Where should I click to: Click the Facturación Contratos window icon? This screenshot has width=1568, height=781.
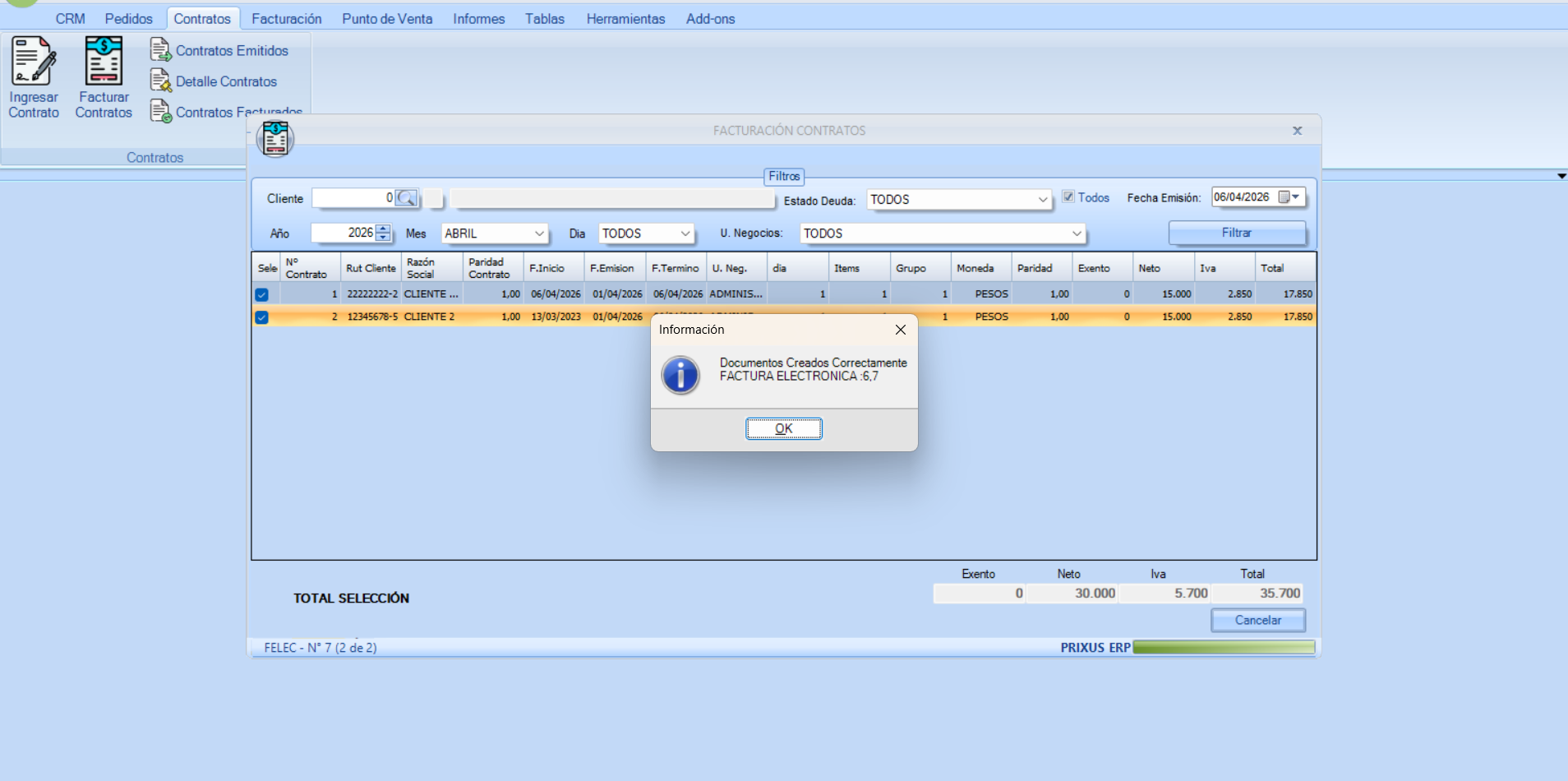pos(275,138)
